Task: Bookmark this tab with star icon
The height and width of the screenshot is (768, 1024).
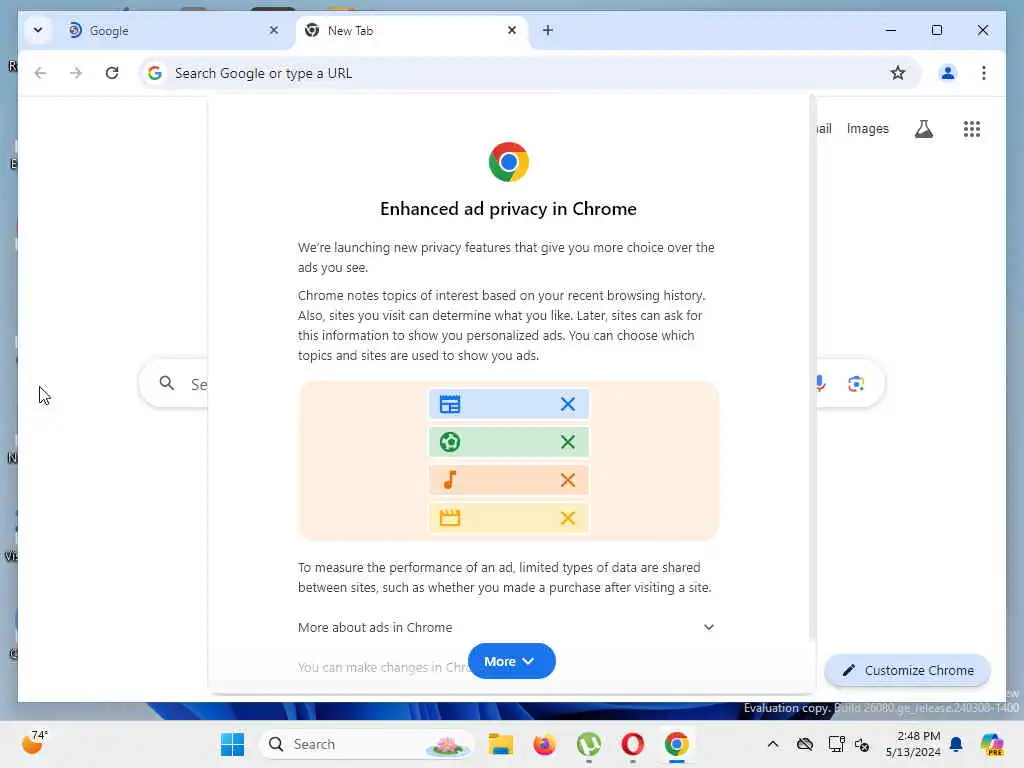Action: tap(898, 73)
